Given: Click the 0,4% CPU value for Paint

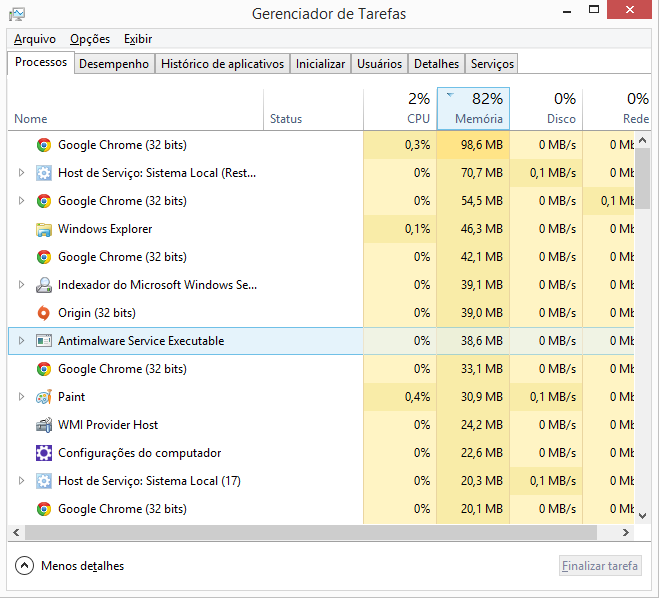Looking at the screenshot, I should tap(417, 397).
